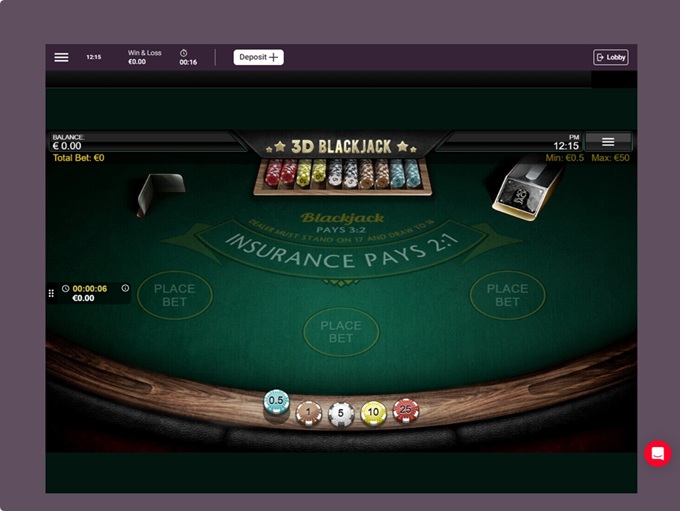Select the white 5 chip
The height and width of the screenshot is (511, 680).
click(x=341, y=414)
